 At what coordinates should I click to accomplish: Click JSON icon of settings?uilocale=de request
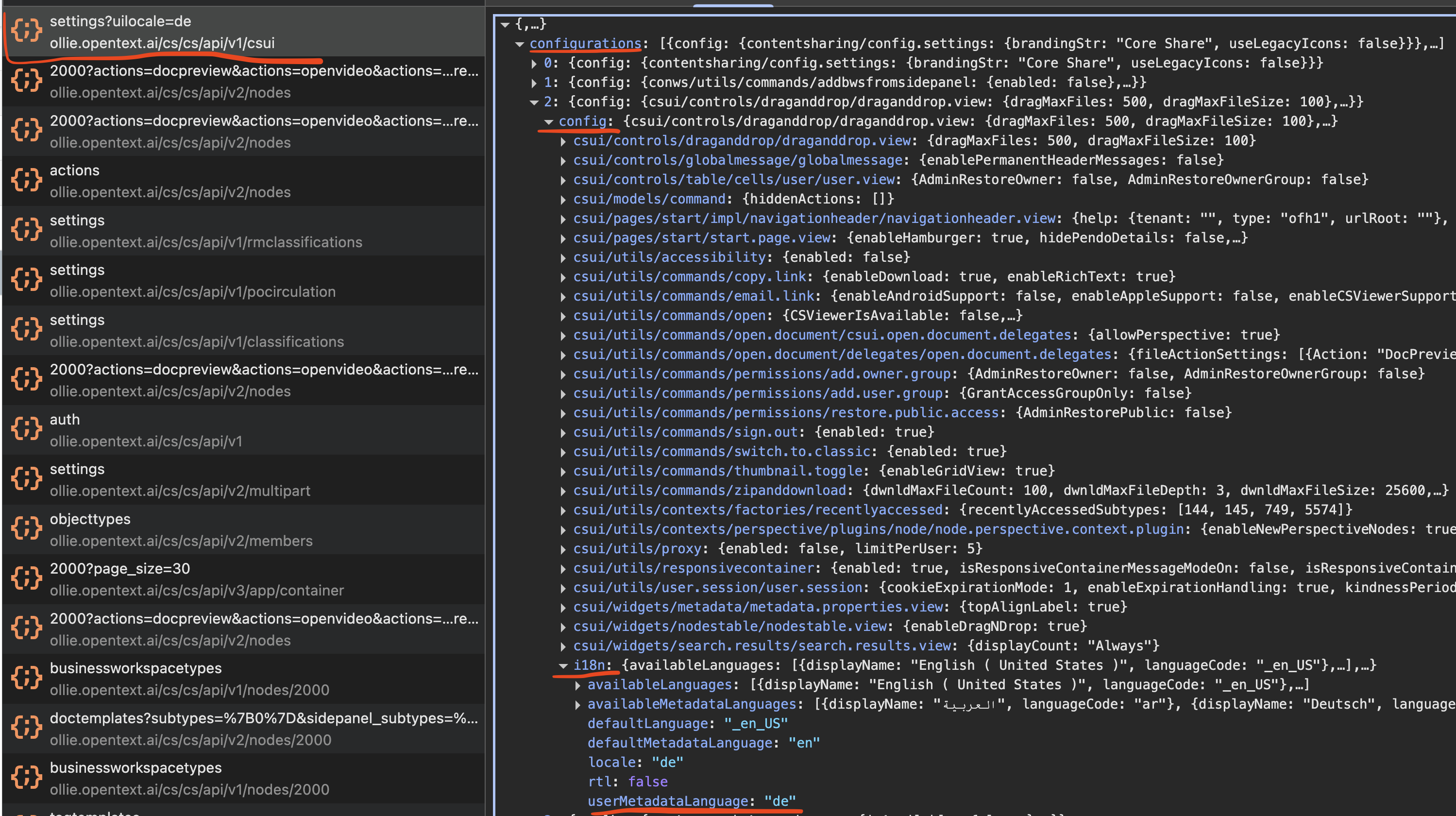[27, 31]
